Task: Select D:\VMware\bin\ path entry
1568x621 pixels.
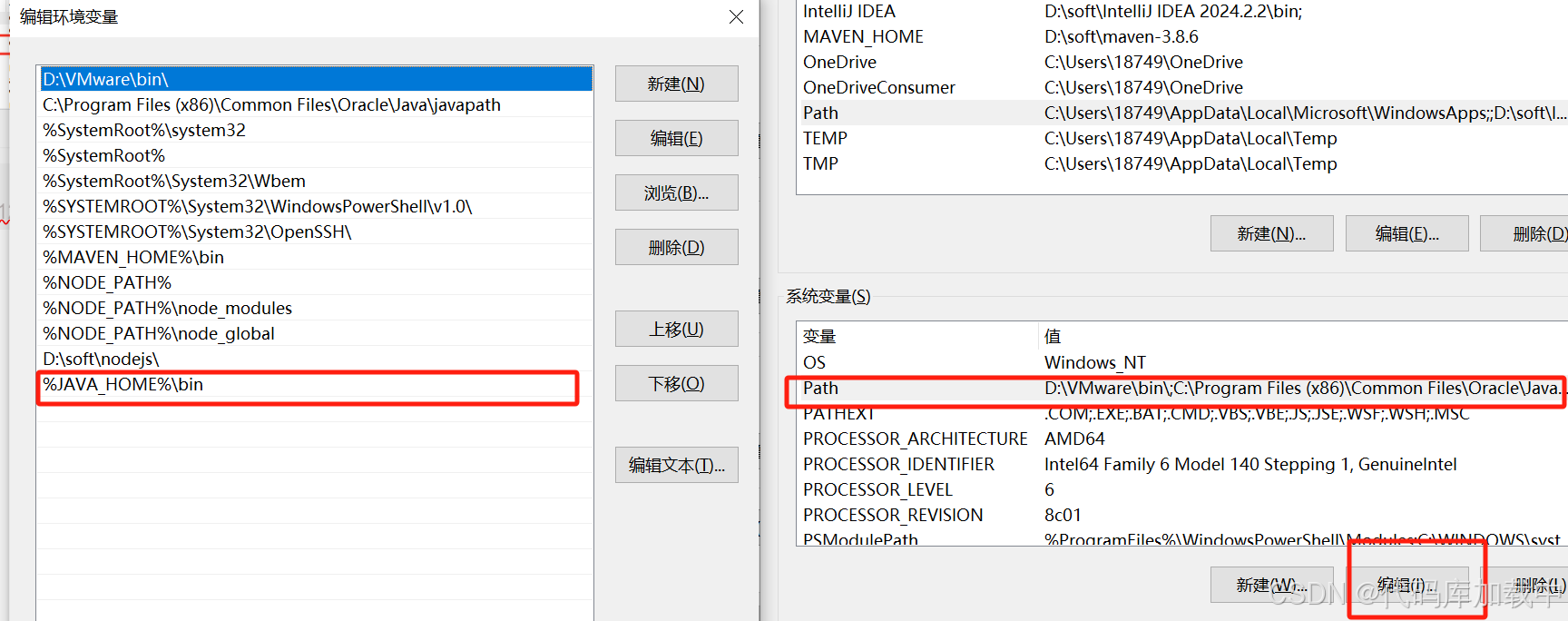Action: (x=316, y=79)
